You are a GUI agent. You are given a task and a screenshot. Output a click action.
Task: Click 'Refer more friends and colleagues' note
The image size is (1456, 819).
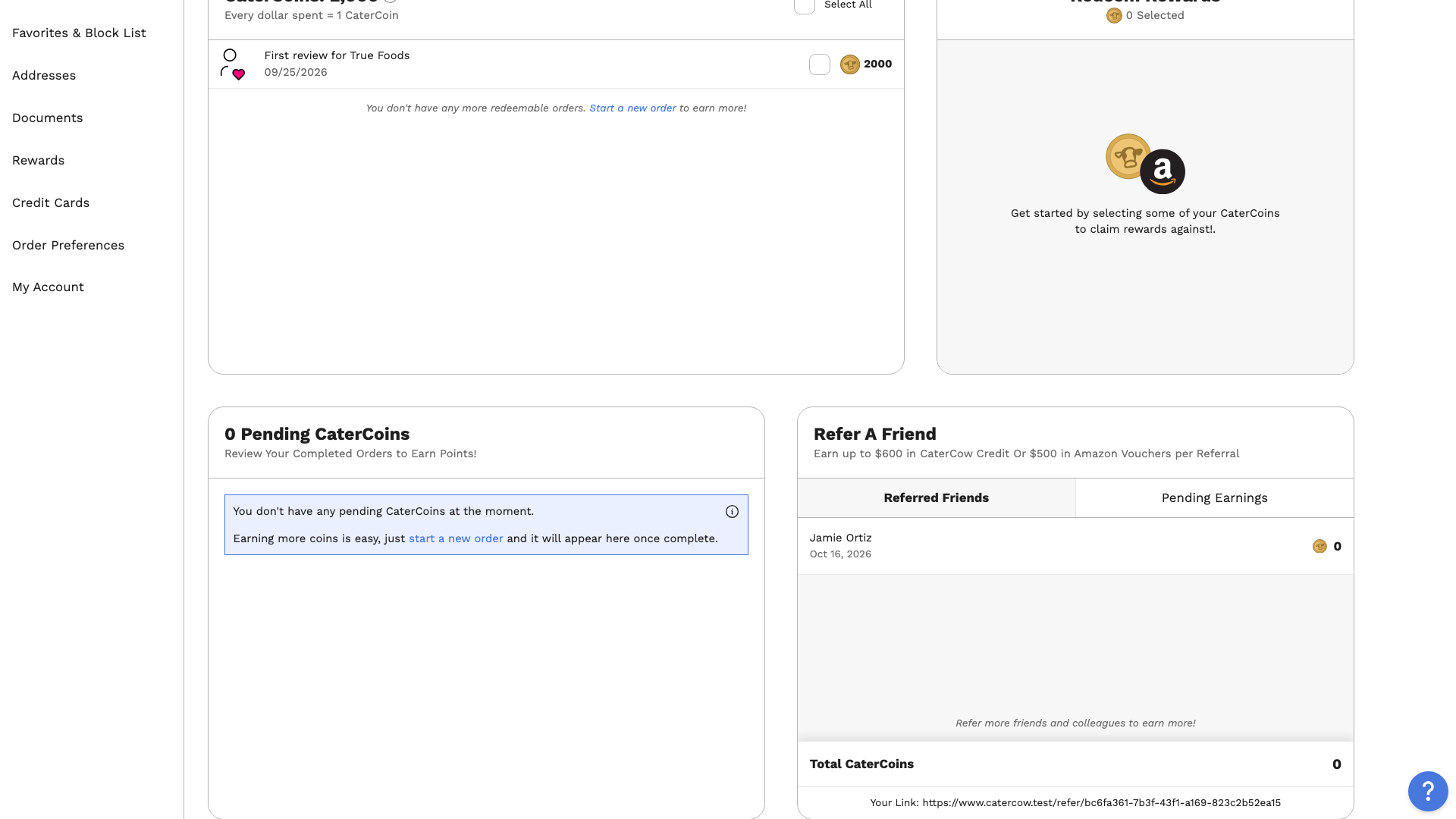[x=1075, y=723]
